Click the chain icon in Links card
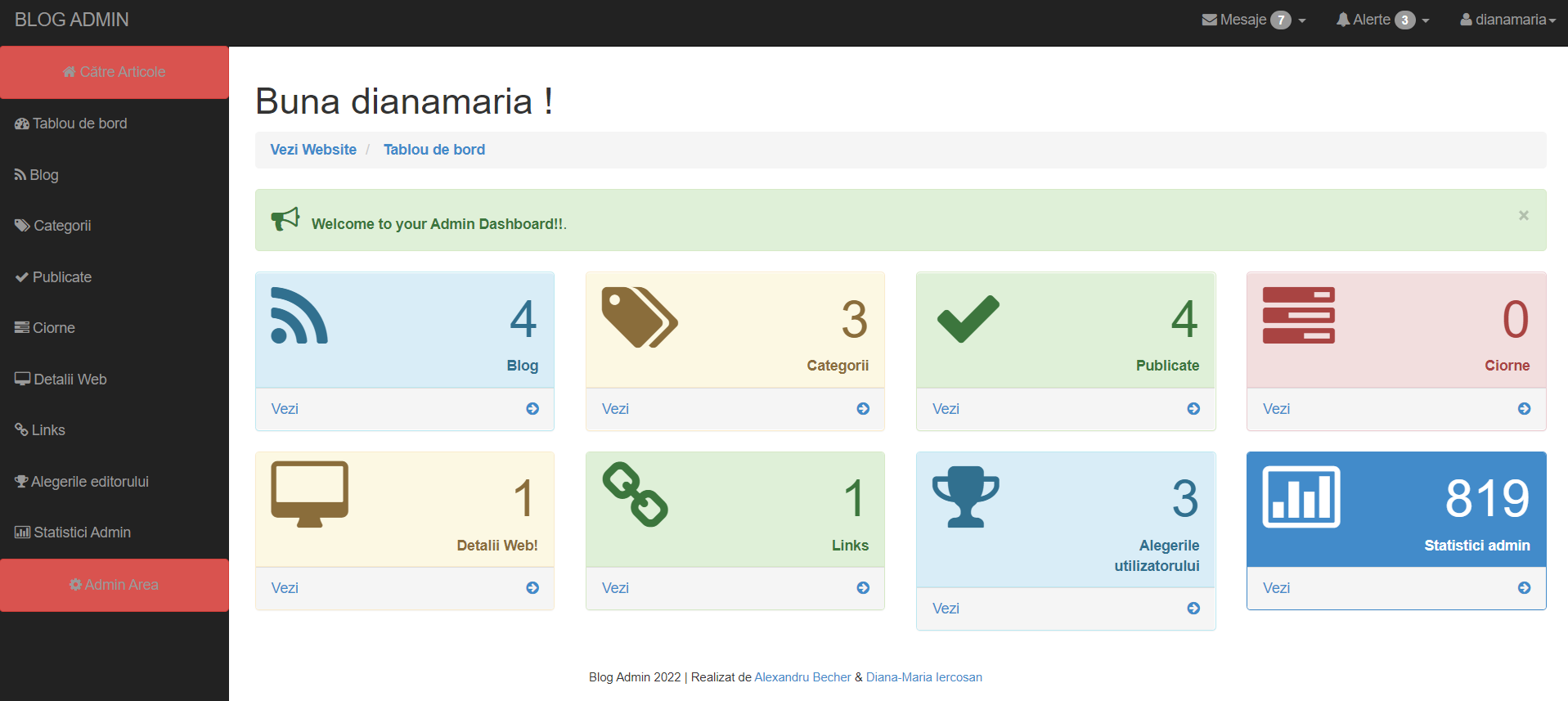This screenshot has height=701, width=1568. 635,495
